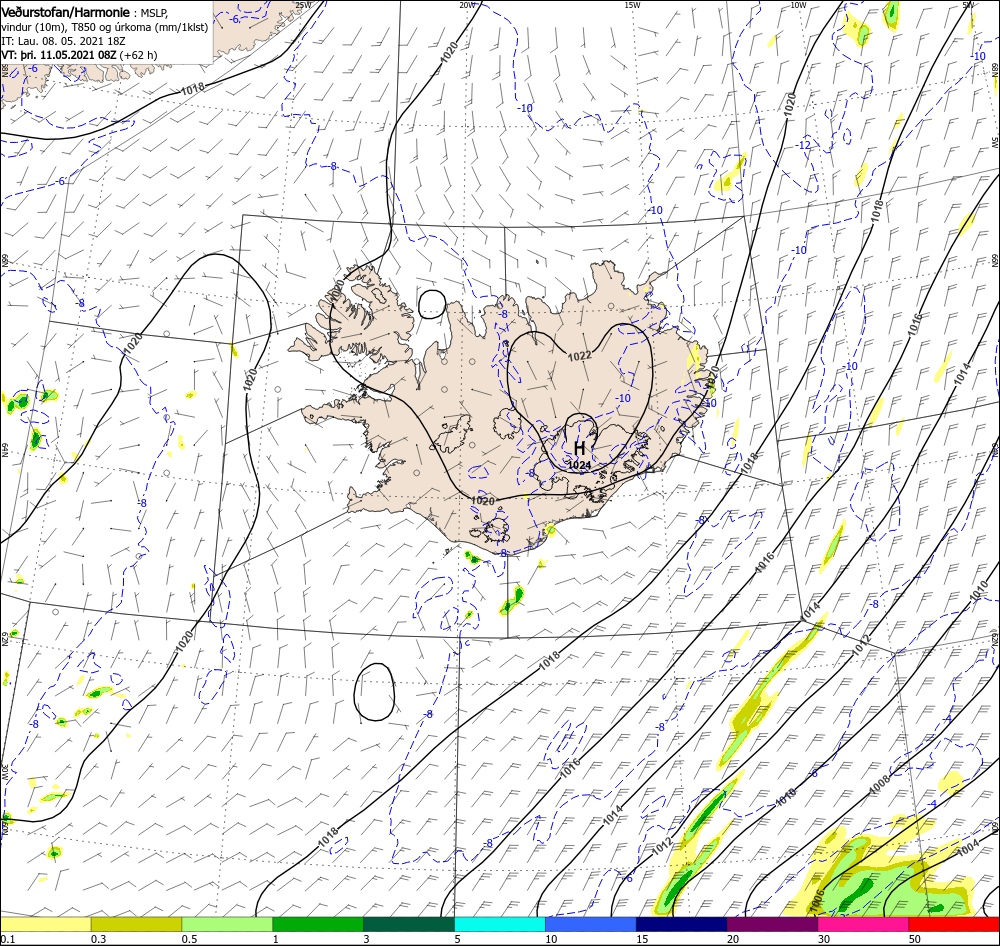Click the '10W' longitude label at top
The height and width of the screenshot is (946, 1000).
[798, 5]
